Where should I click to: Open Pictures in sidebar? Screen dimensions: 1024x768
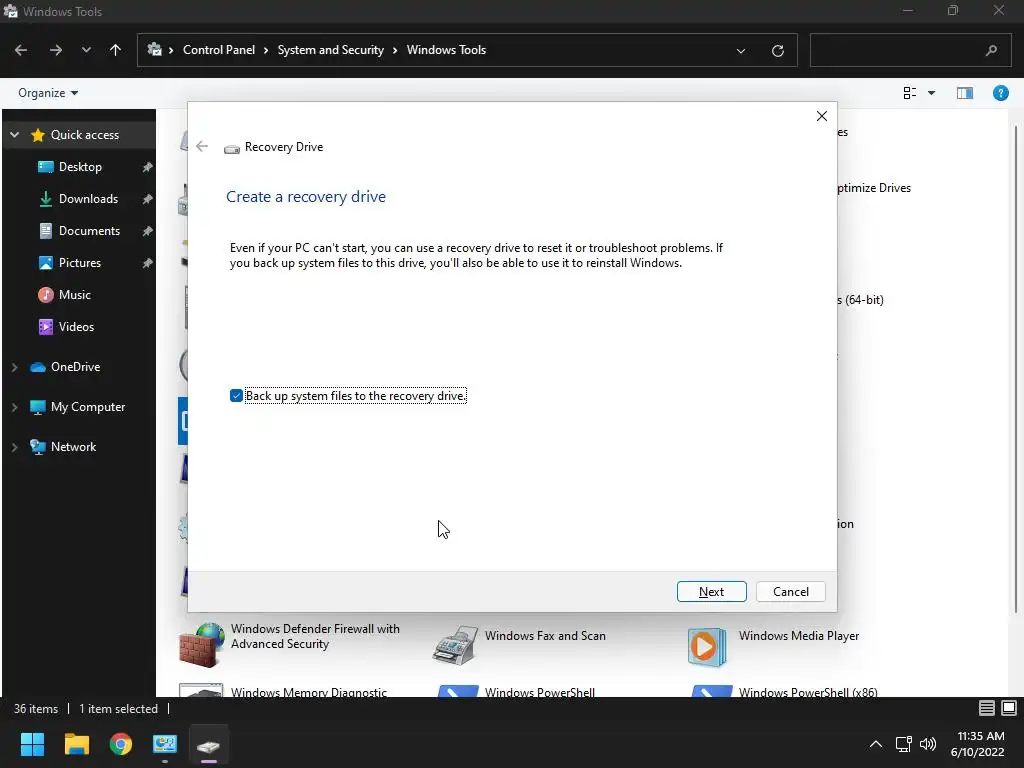(x=80, y=263)
